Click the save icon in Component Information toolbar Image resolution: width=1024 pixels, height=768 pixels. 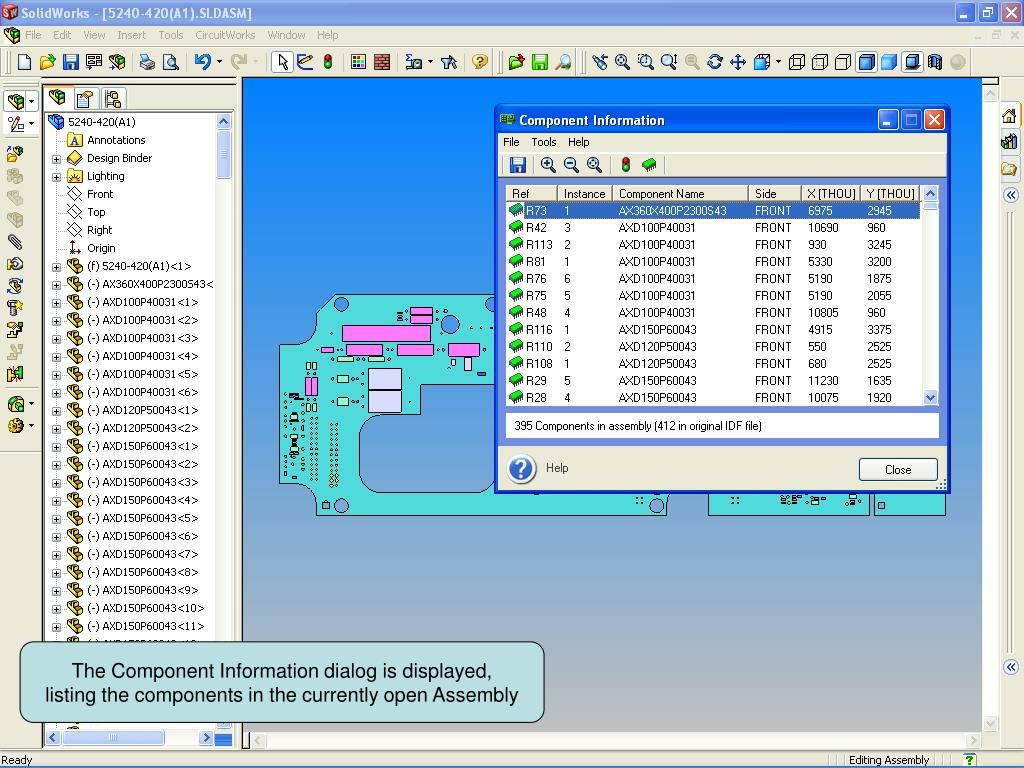tap(517, 165)
